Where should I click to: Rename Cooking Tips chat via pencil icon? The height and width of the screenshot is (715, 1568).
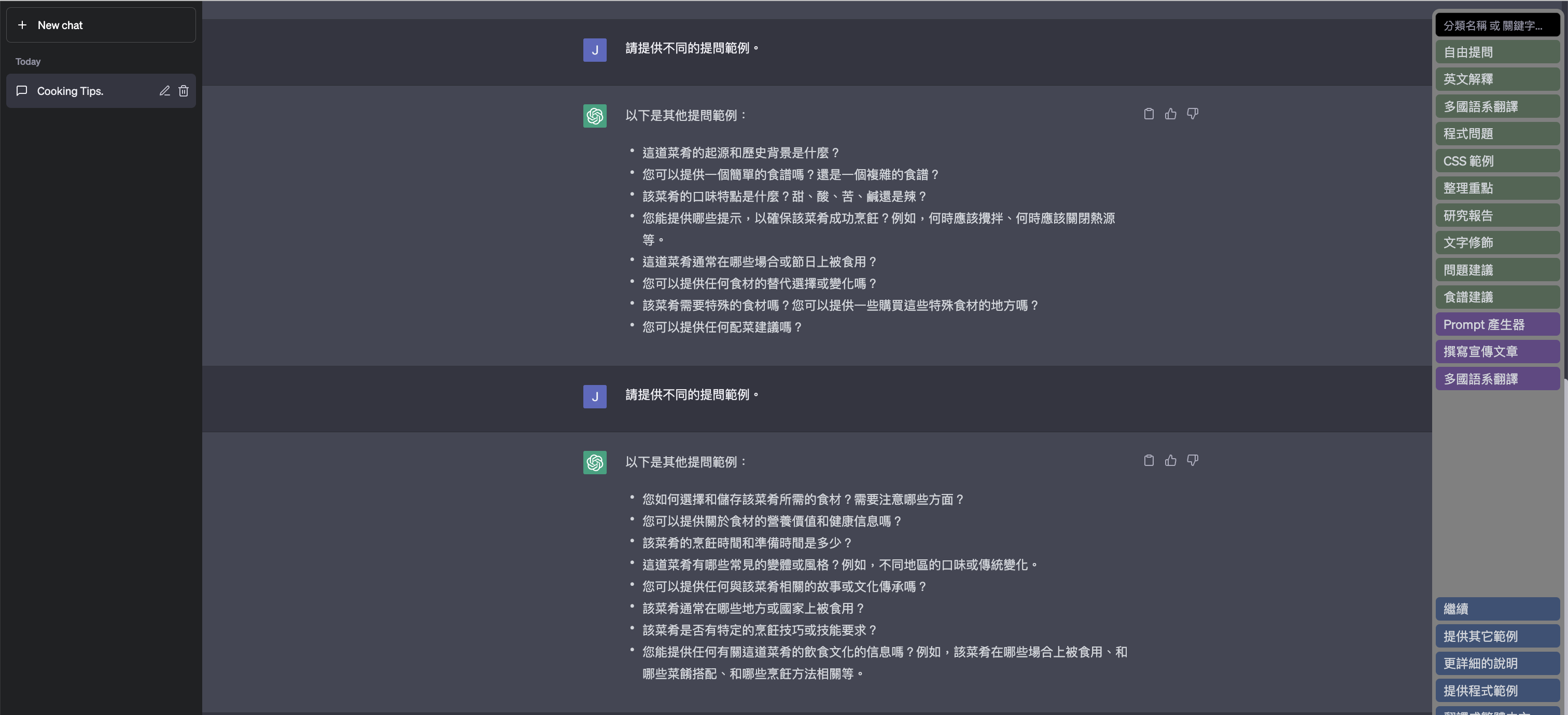164,91
